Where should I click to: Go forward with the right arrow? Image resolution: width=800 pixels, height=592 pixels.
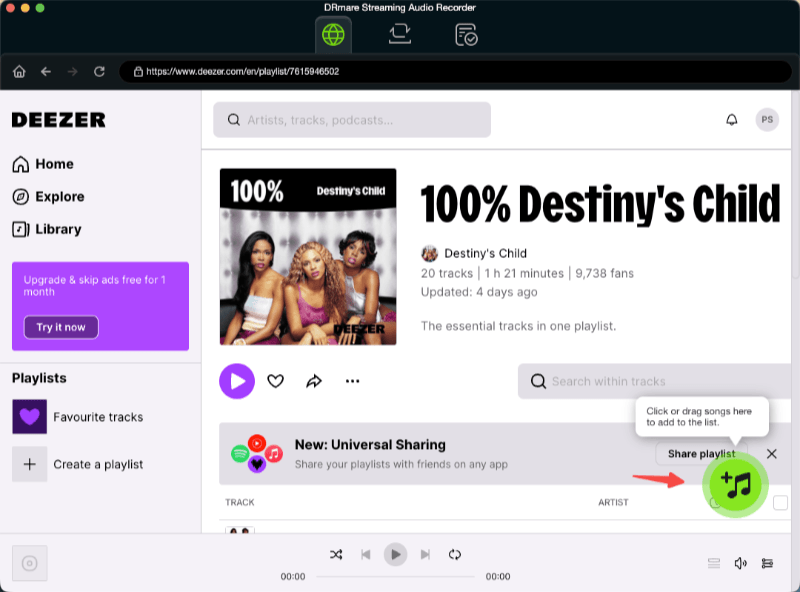[72, 71]
